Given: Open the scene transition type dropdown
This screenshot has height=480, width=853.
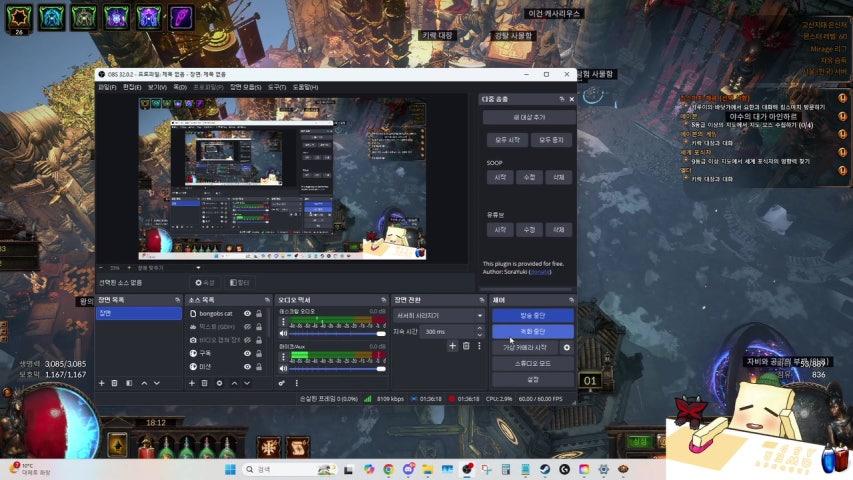Looking at the screenshot, I should [438, 316].
